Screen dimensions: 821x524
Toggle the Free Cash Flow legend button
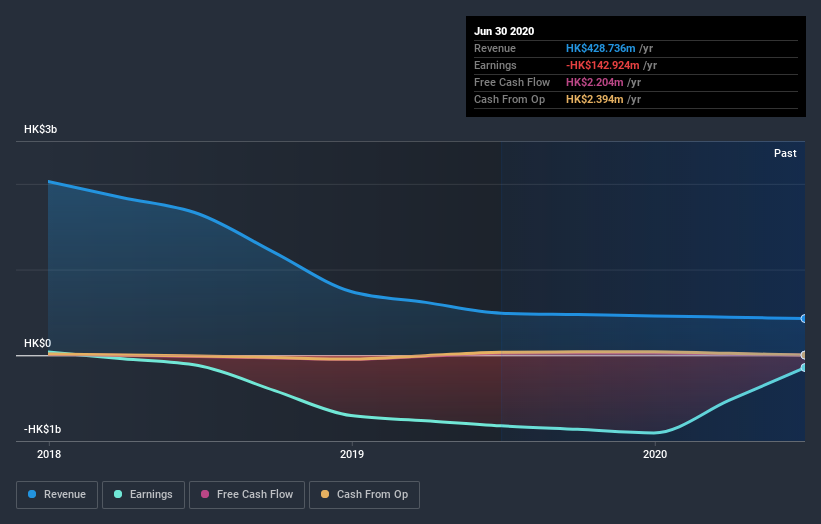pos(247,495)
